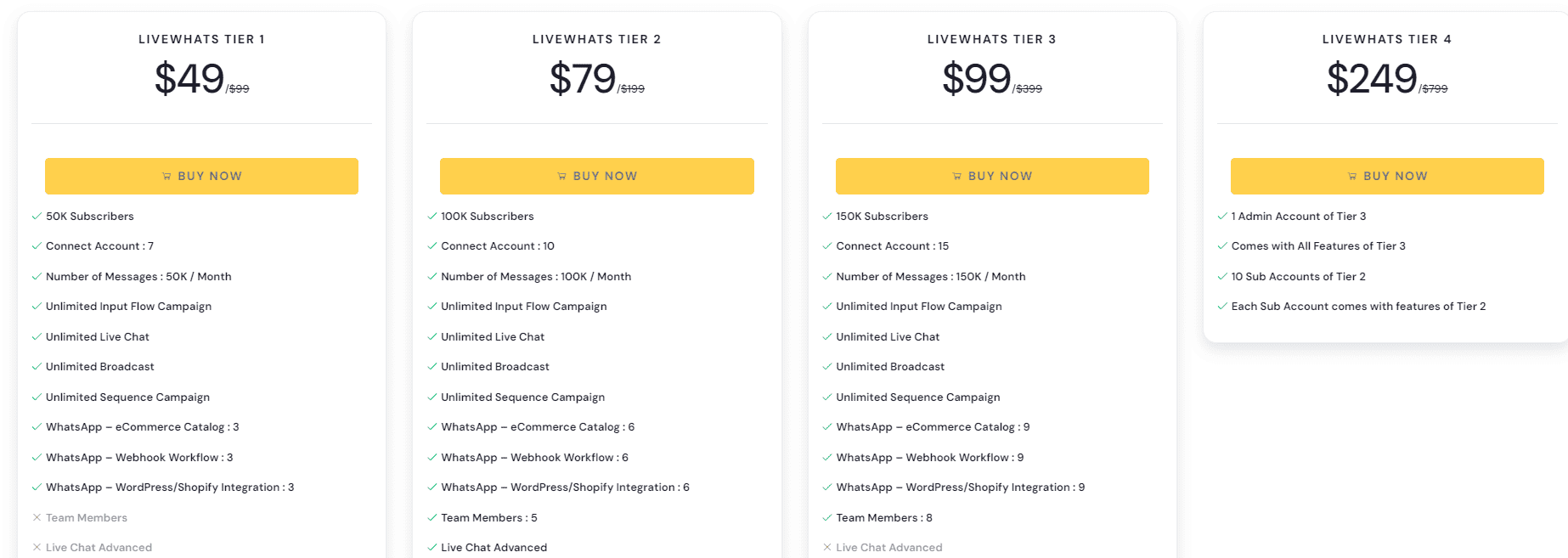Click the $49 price on Tier 1
The height and width of the screenshot is (558, 1568).
(x=189, y=78)
